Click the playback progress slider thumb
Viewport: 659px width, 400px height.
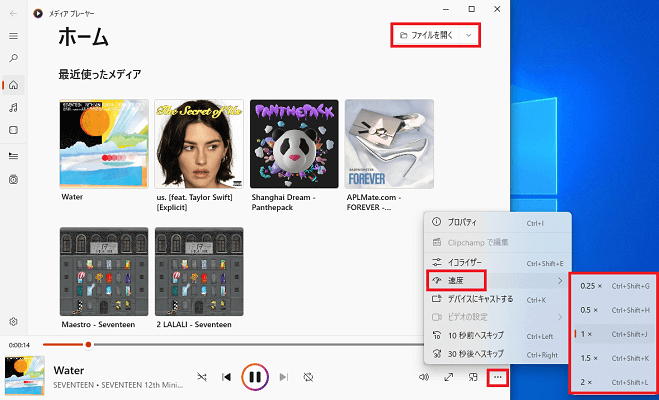click(x=88, y=345)
